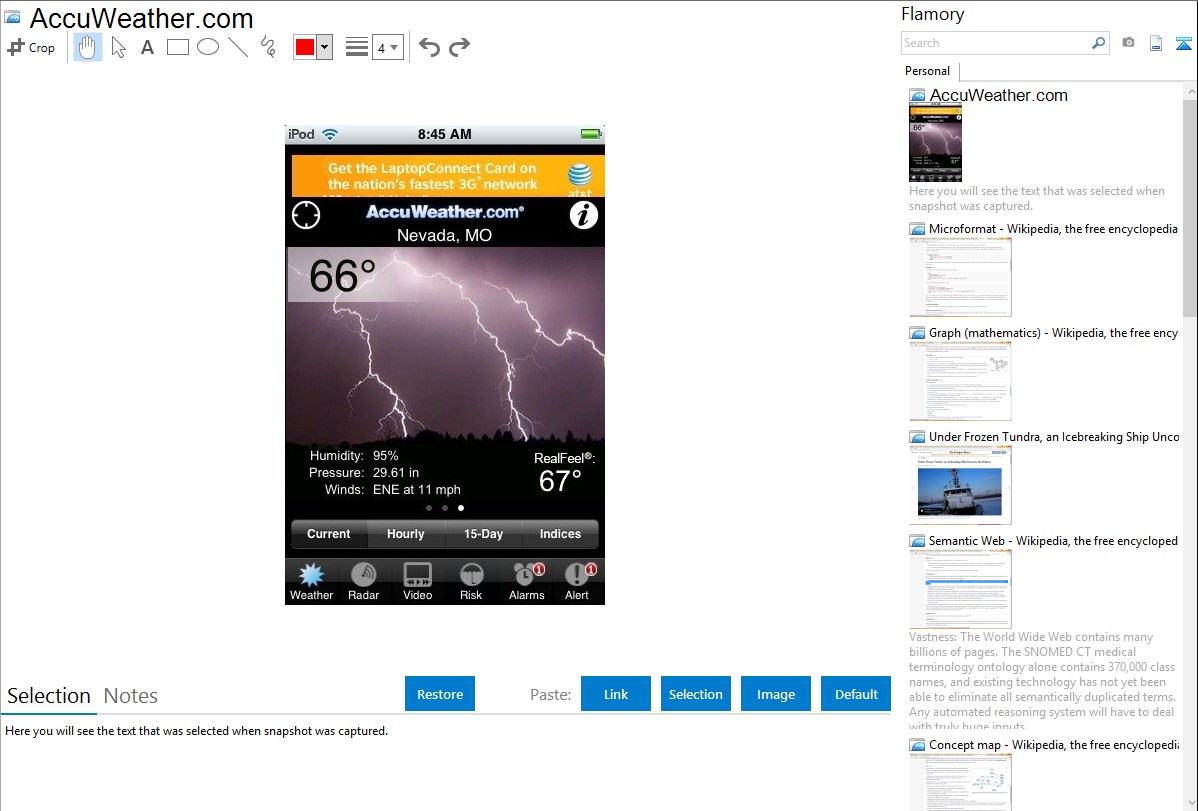The width and height of the screenshot is (1198, 811).
Task: Click the Radar icon in bottom bar
Action: click(364, 582)
